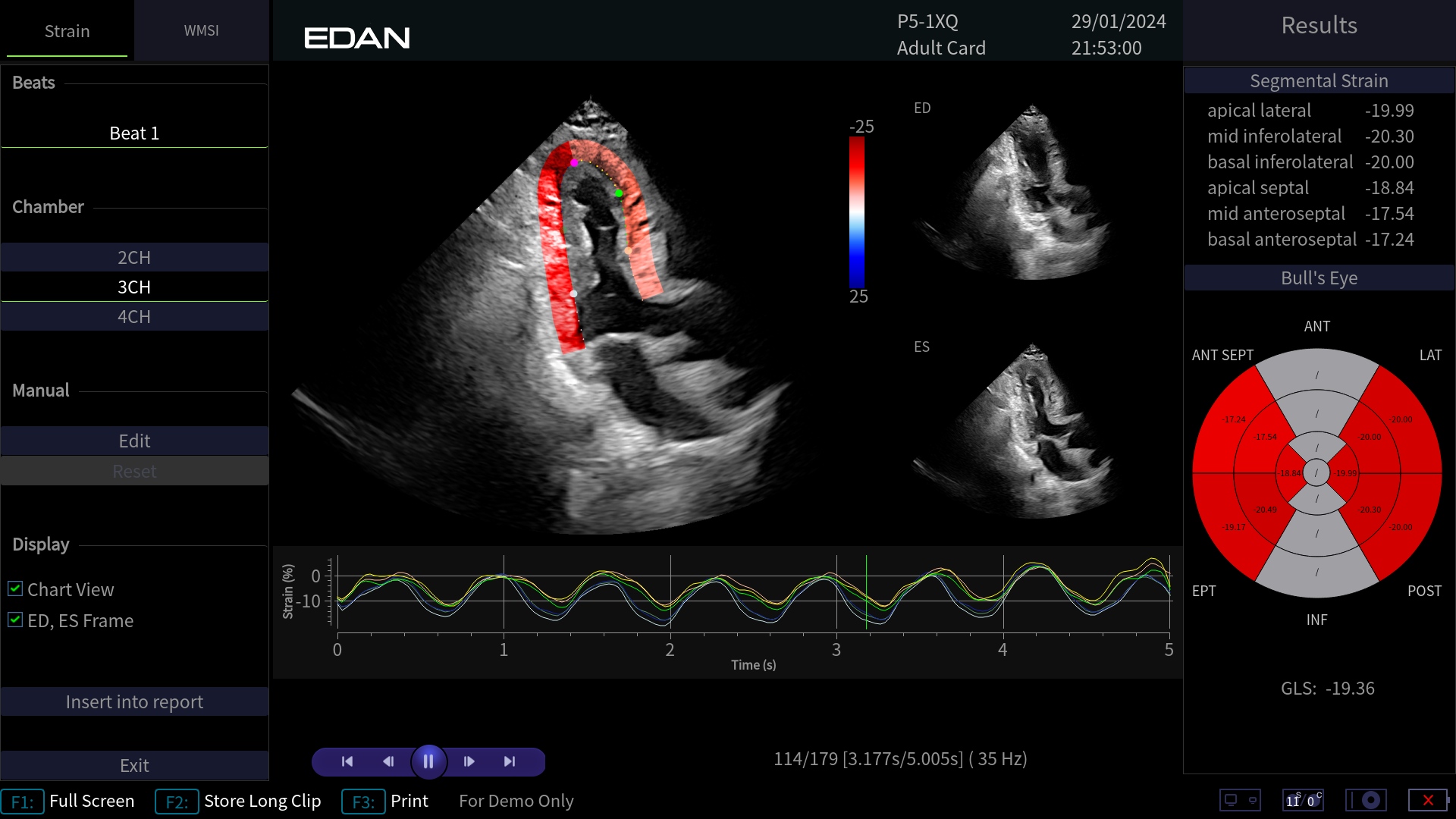Click the strain color scale bar
The image size is (1456, 819).
click(857, 212)
